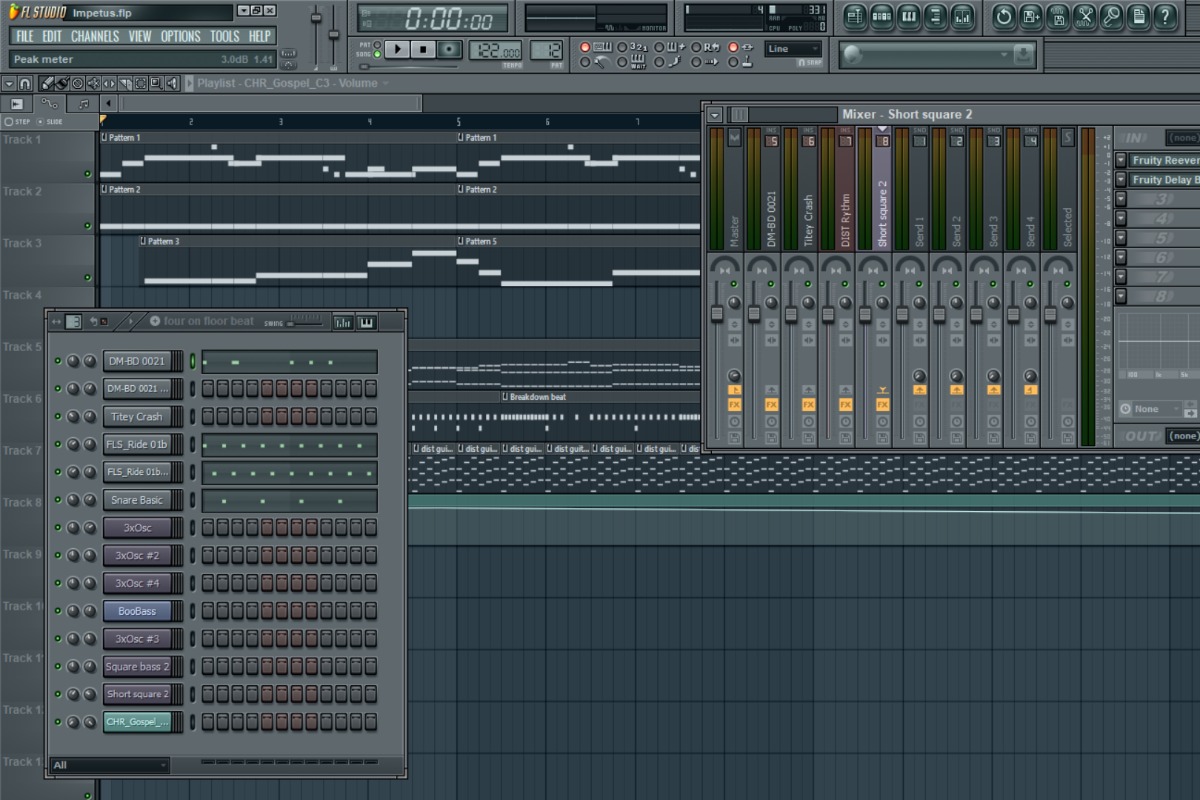The height and width of the screenshot is (800, 1200).
Task: Click the one-click recording microphone icon
Action: (x=1112, y=16)
